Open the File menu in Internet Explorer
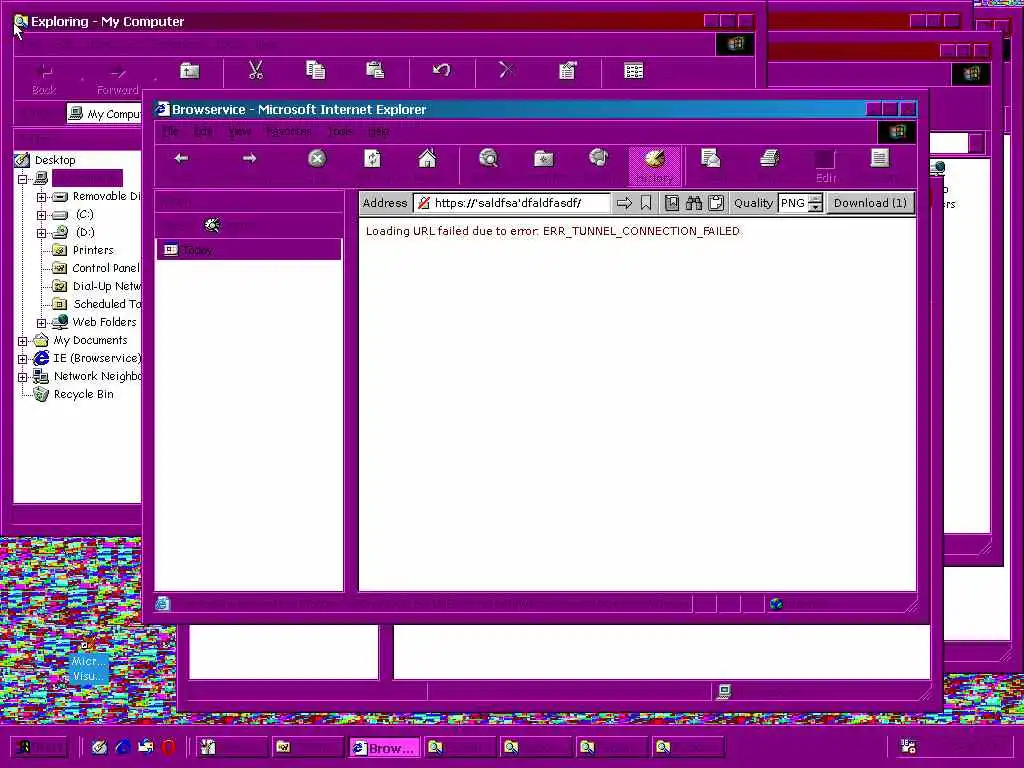The height and width of the screenshot is (768, 1024). tap(170, 131)
